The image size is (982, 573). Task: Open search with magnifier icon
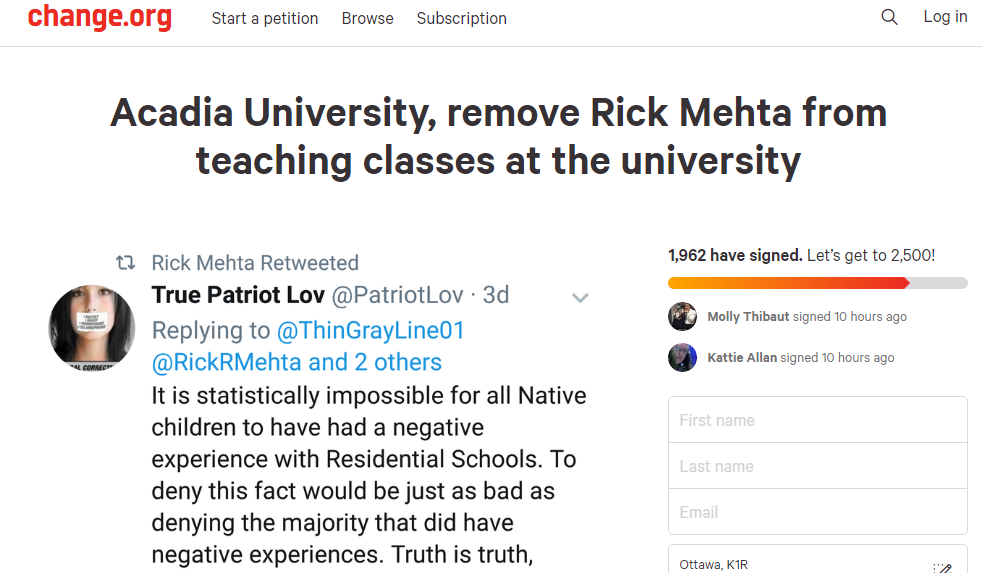(889, 17)
